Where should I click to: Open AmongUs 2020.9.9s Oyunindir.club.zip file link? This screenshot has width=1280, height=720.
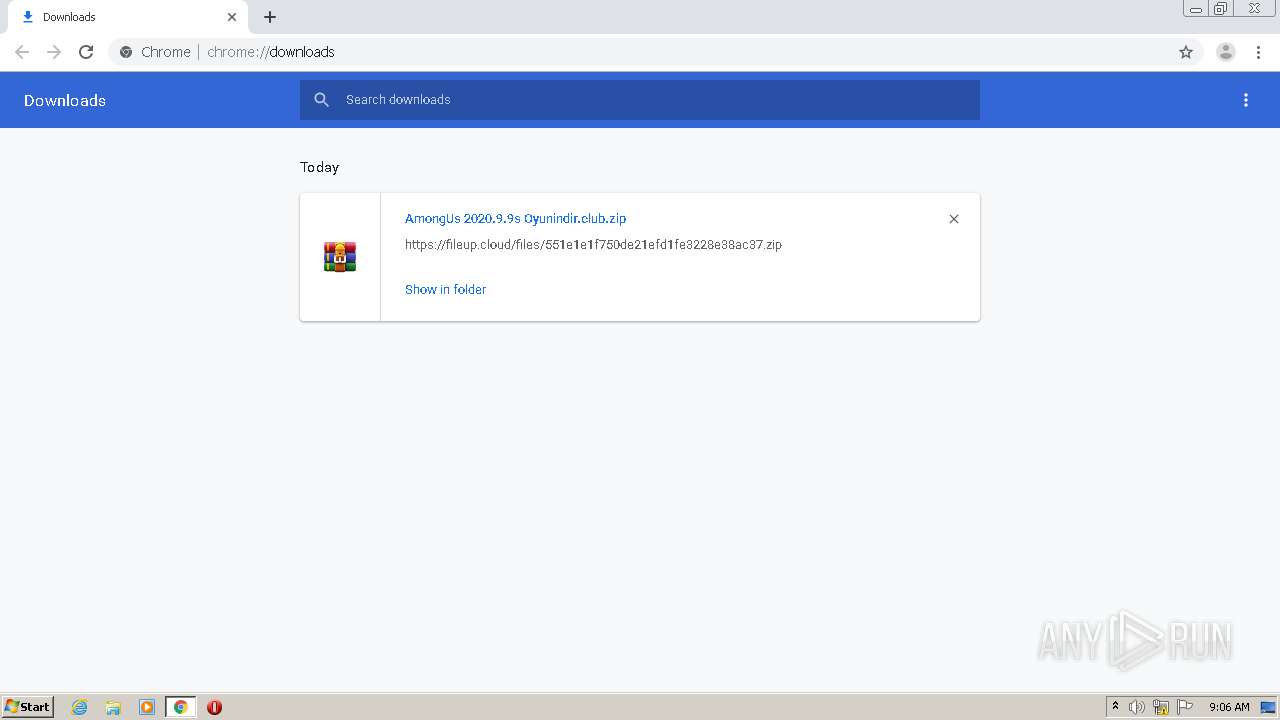coord(515,218)
